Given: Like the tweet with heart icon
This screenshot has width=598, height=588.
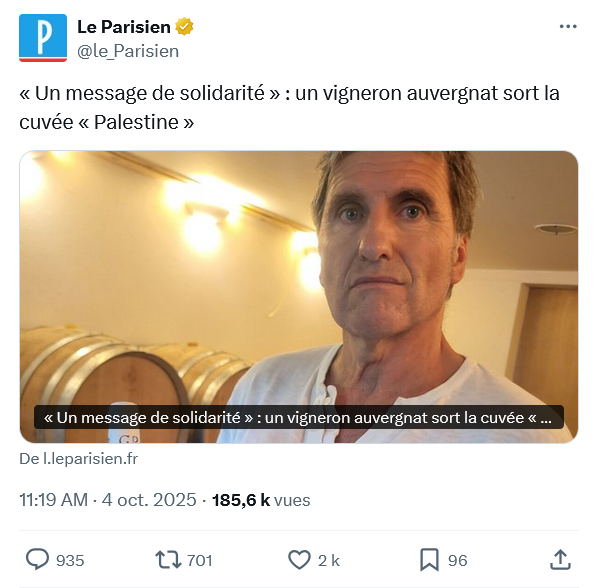Looking at the screenshot, I should coord(299,560).
